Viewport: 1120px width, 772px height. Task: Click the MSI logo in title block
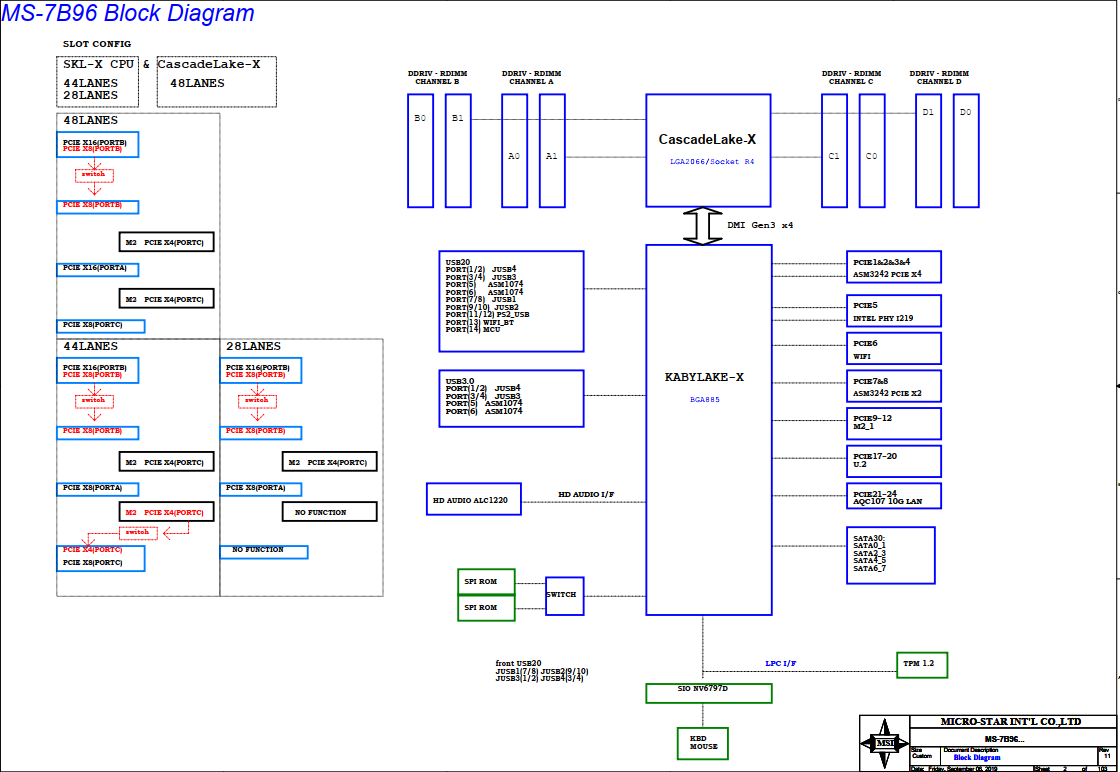[884, 743]
